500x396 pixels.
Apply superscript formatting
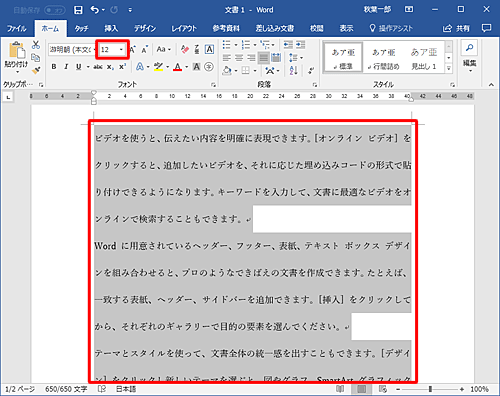[122, 67]
